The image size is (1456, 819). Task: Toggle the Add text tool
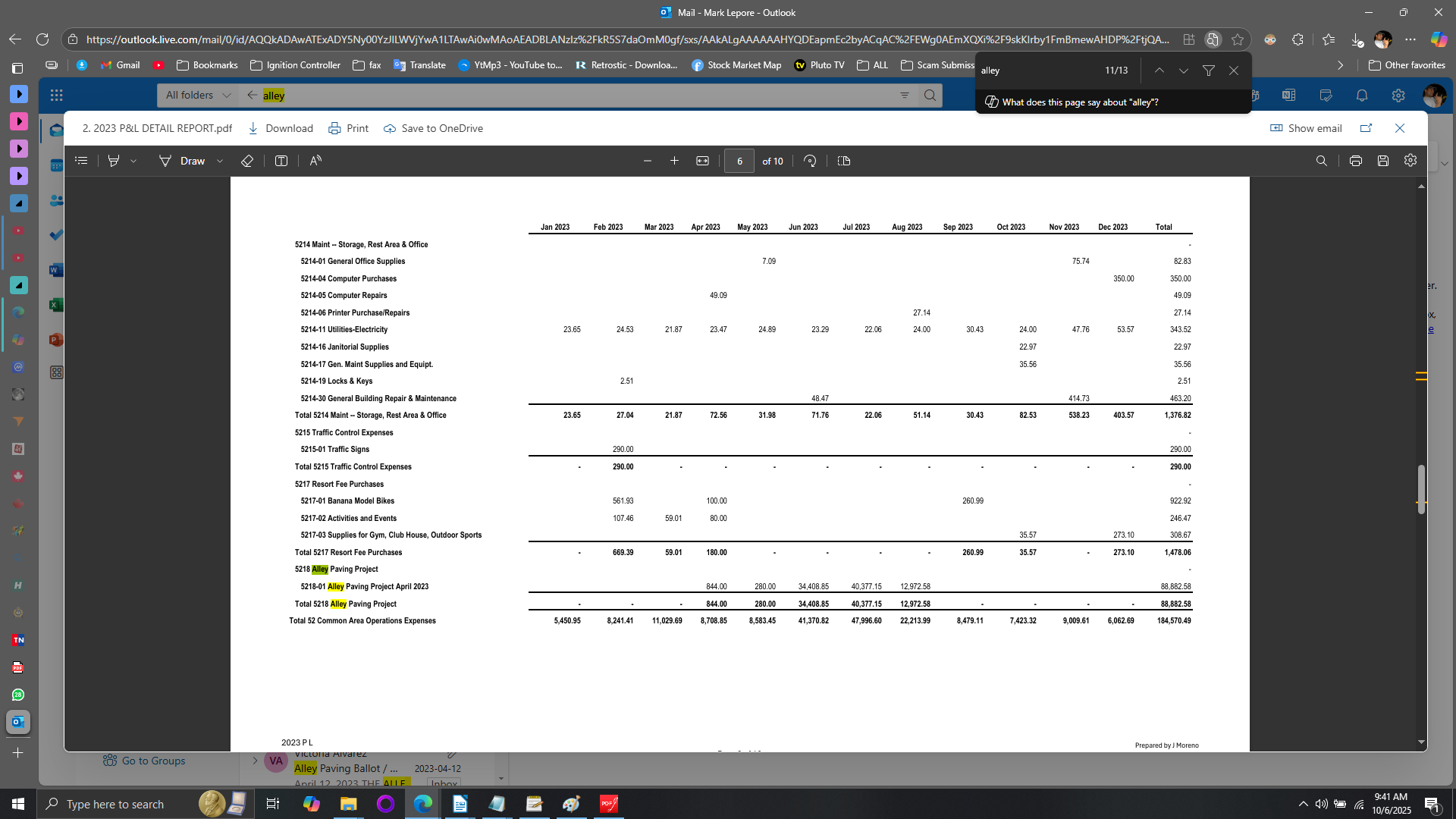tap(281, 161)
